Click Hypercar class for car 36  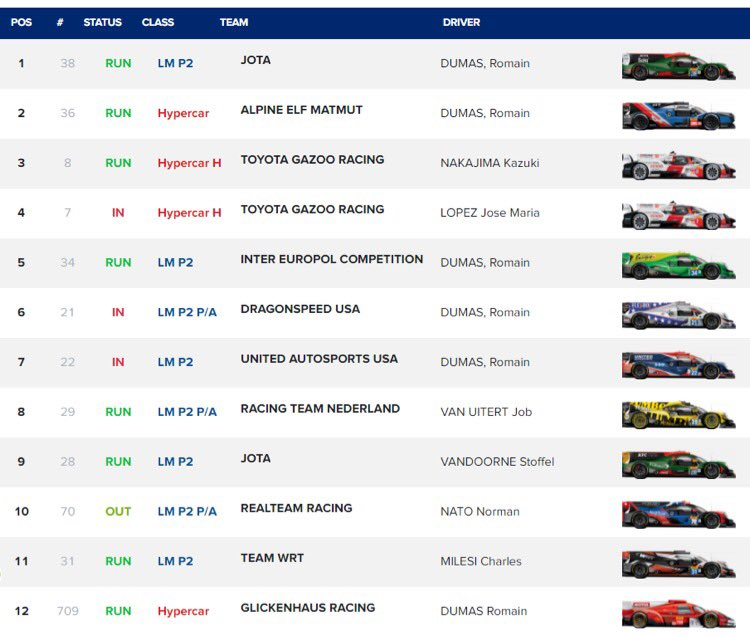point(183,113)
